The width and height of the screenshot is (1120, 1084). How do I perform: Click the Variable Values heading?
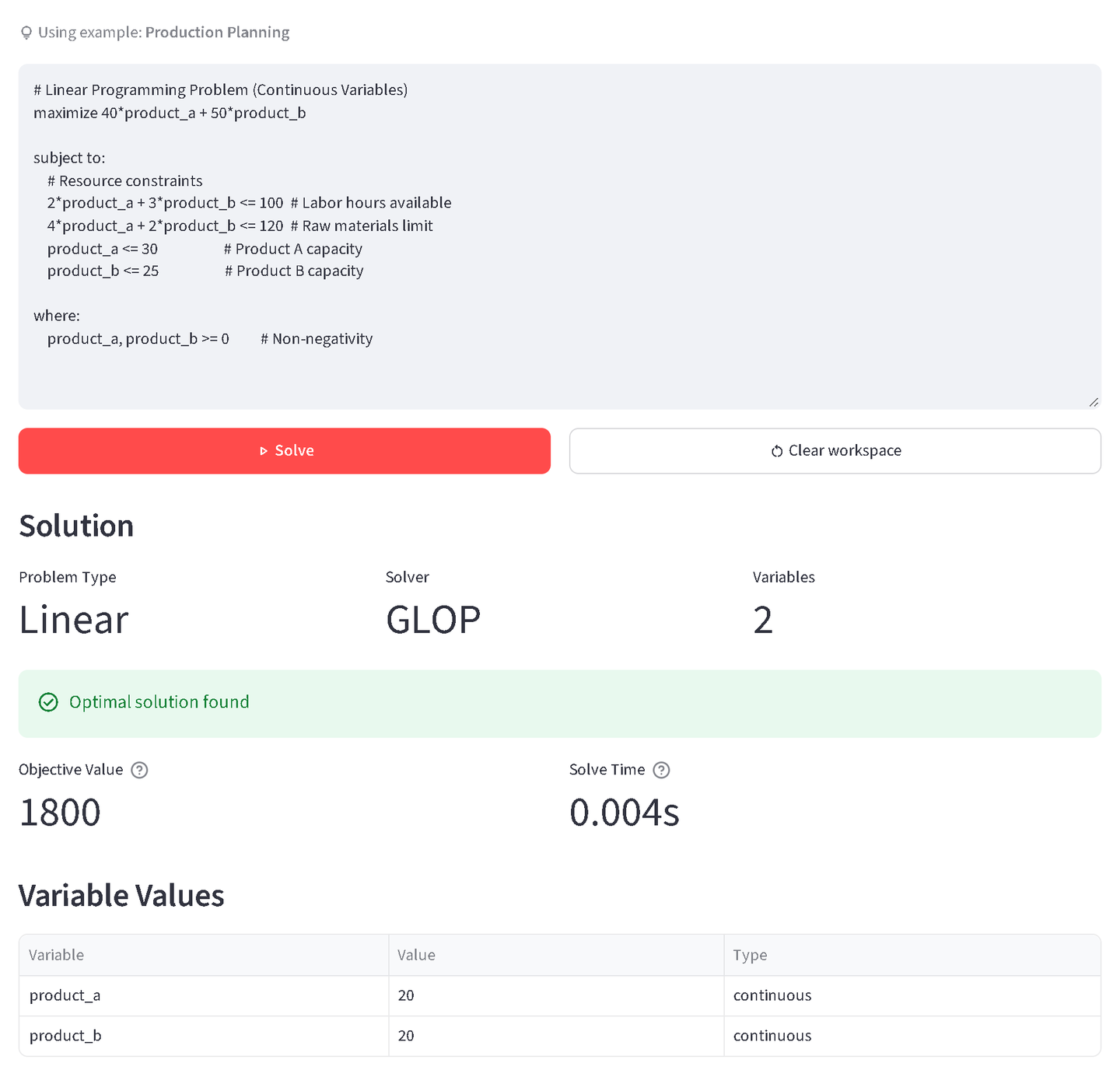tap(121, 896)
